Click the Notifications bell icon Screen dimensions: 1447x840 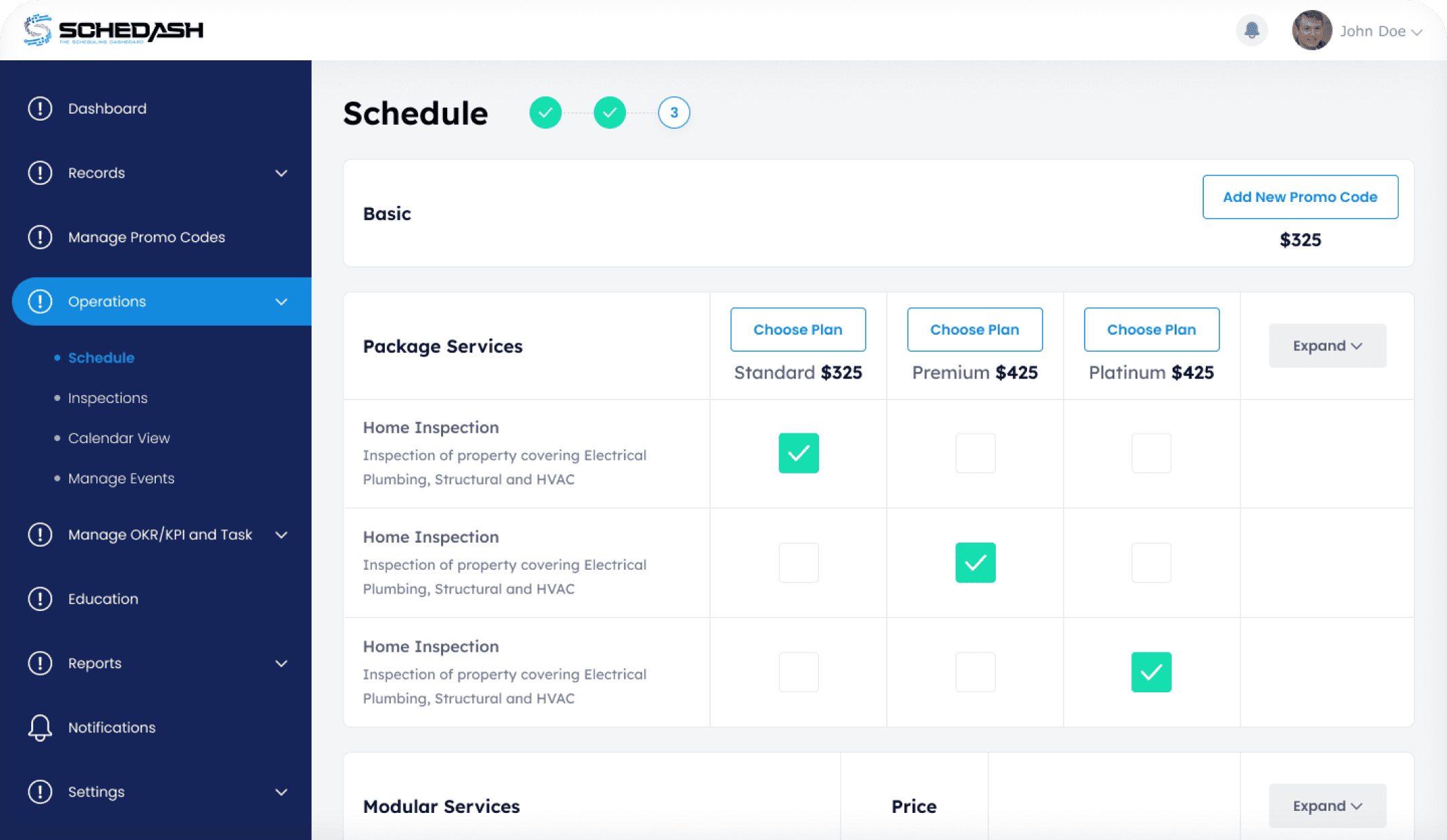point(1251,30)
